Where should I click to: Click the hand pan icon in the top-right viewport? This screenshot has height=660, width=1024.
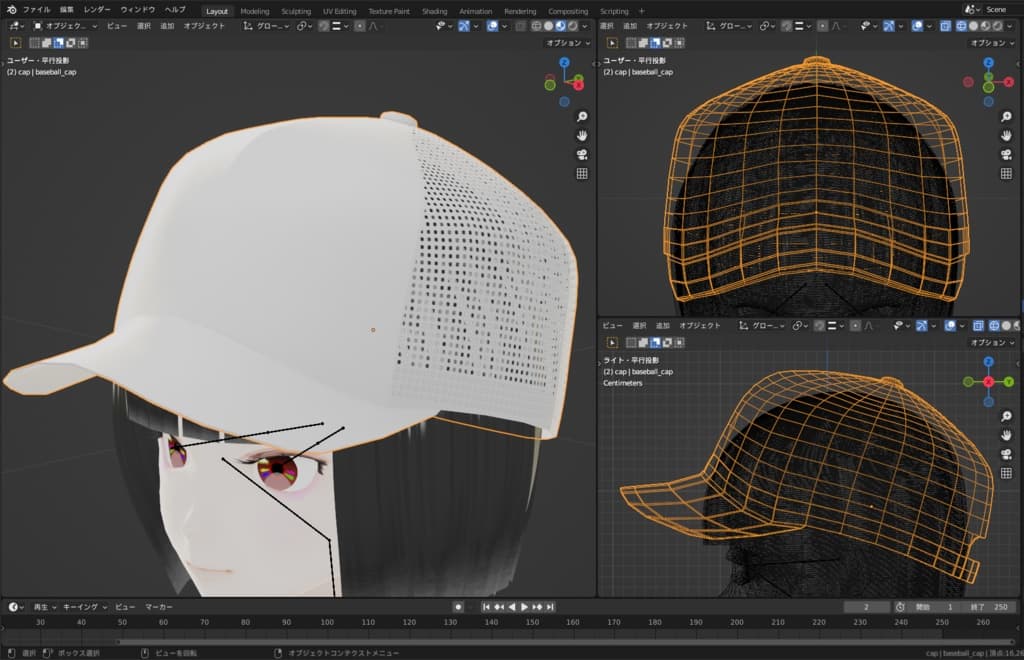pos(1007,135)
